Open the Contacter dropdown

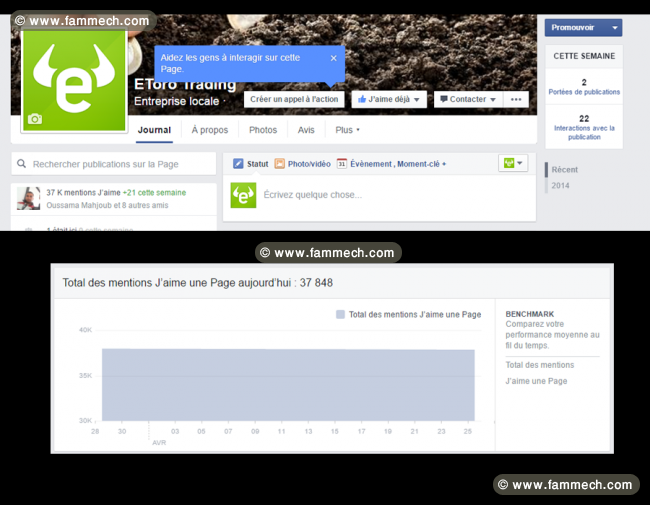pos(468,100)
